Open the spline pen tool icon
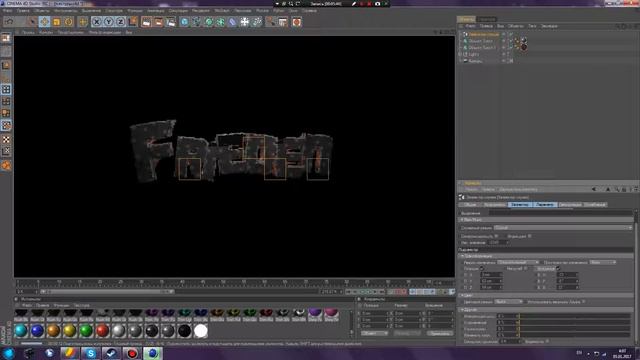The height and width of the screenshot is (360, 640). [197, 22]
